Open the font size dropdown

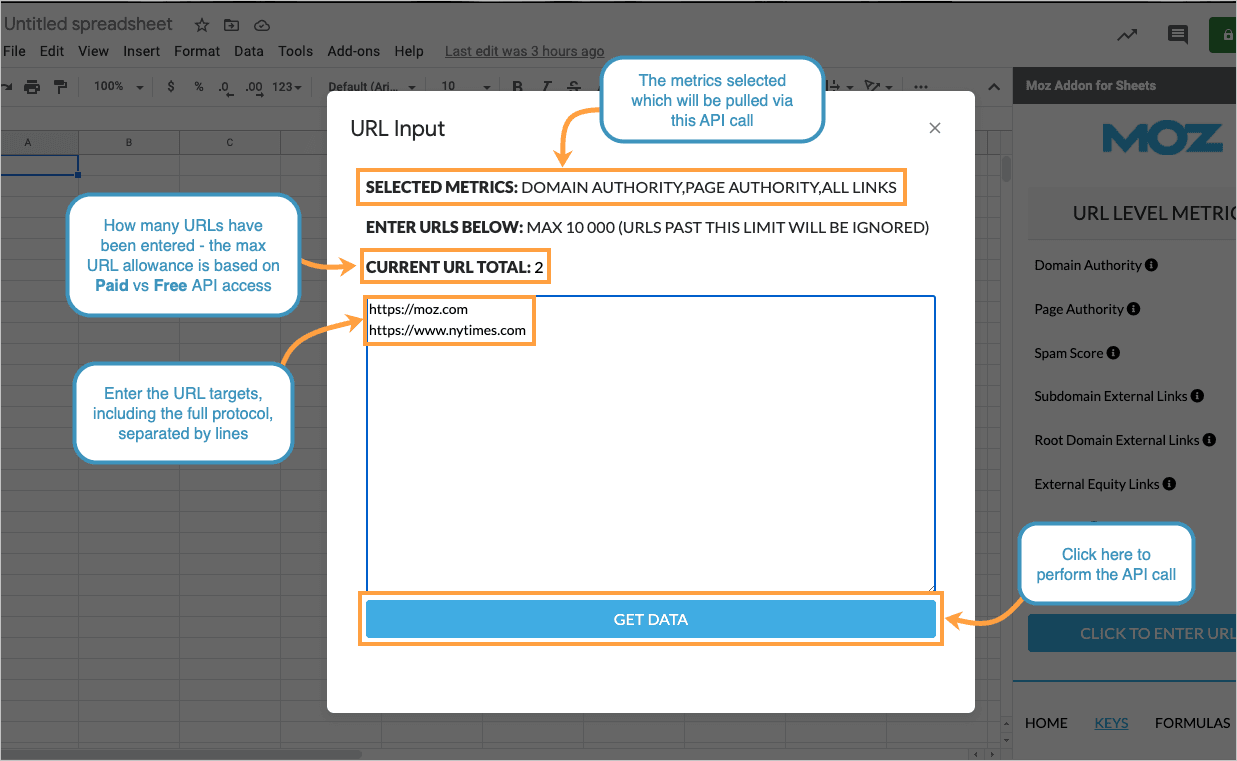tap(460, 87)
